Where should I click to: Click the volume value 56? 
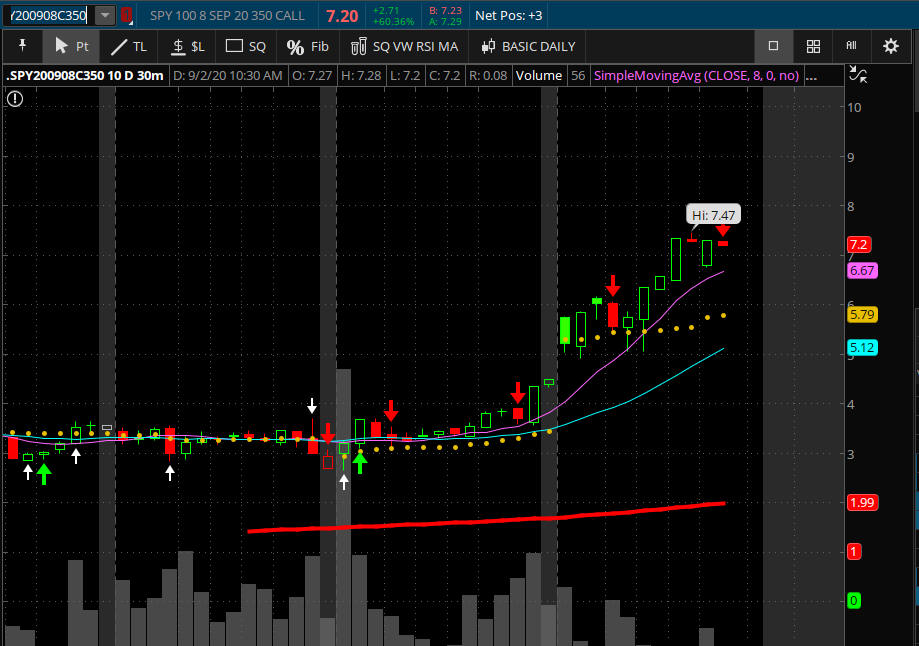(x=578, y=76)
